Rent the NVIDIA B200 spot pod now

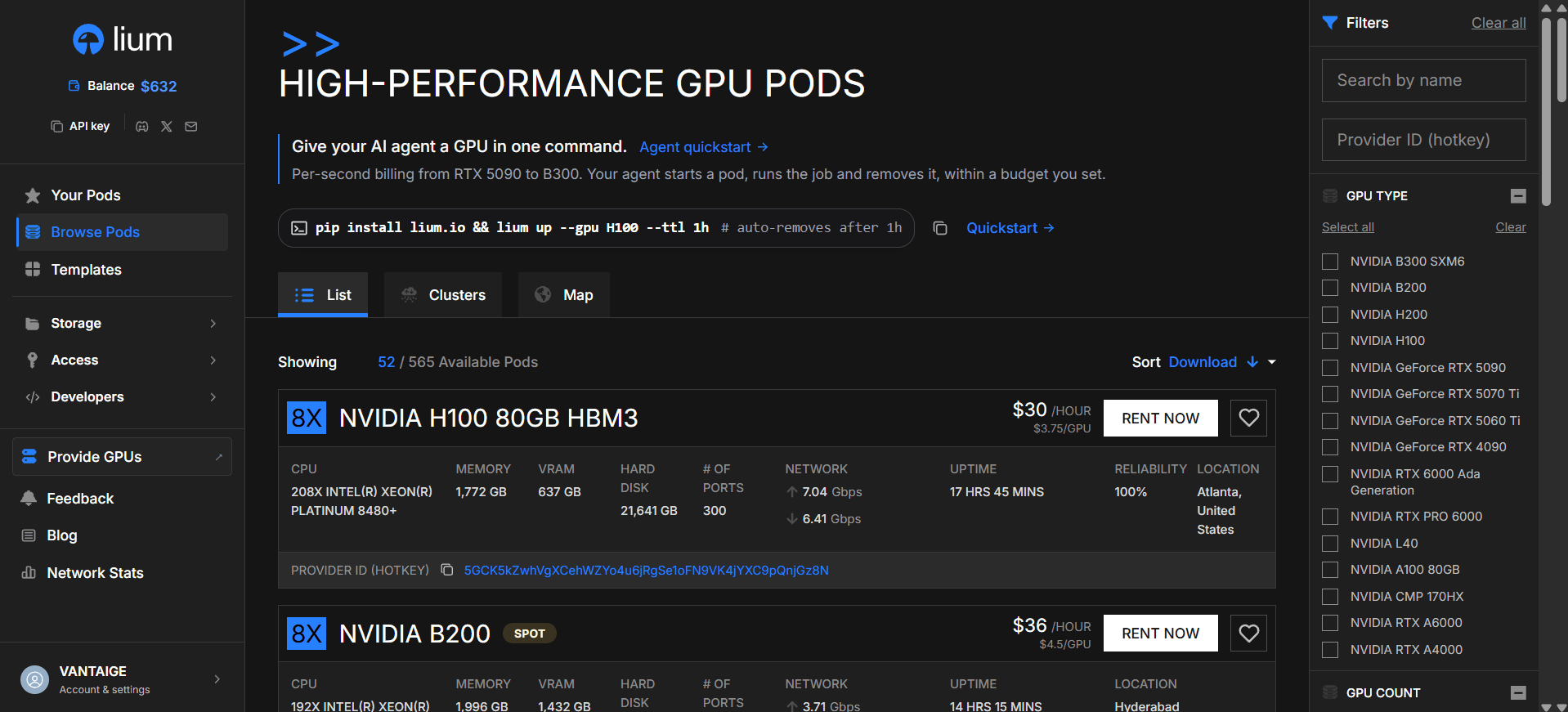(1161, 634)
